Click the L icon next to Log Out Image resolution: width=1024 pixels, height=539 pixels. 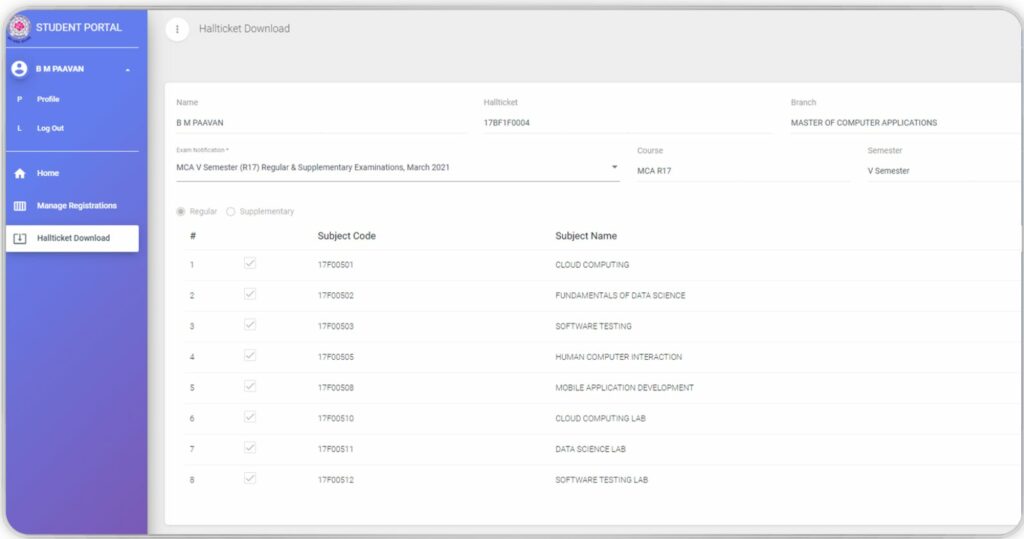(x=19, y=129)
